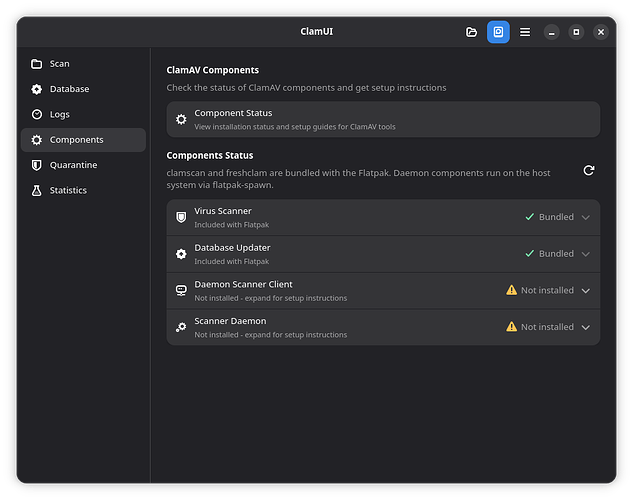Click the Daemon Scanner Client warning icon
Screen dimensions: 633x500
[512, 291]
